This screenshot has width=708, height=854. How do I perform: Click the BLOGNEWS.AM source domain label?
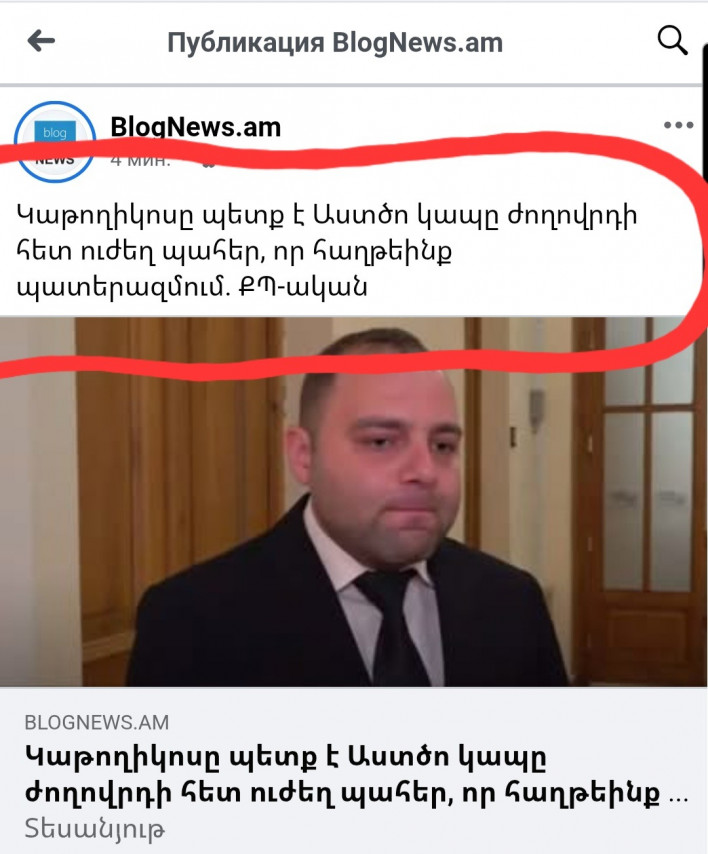coord(97,722)
